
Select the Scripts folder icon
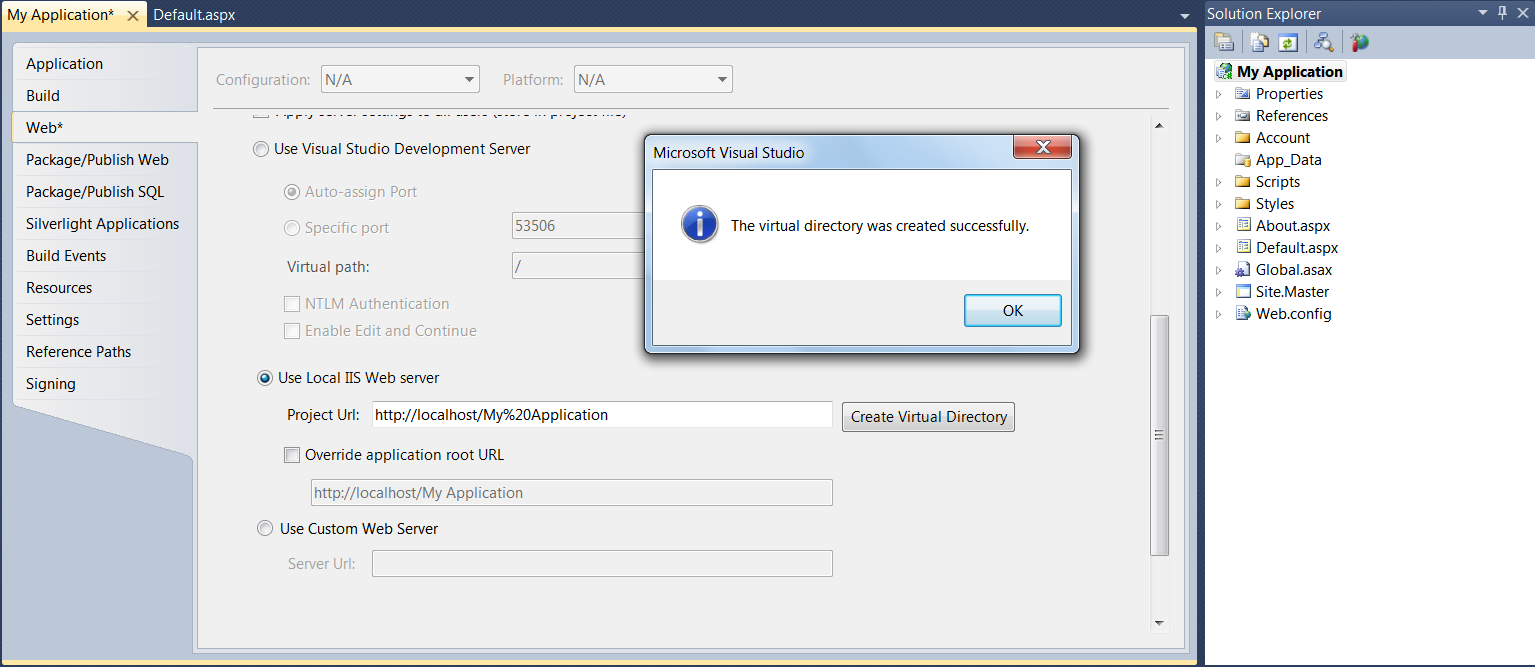click(x=1243, y=182)
